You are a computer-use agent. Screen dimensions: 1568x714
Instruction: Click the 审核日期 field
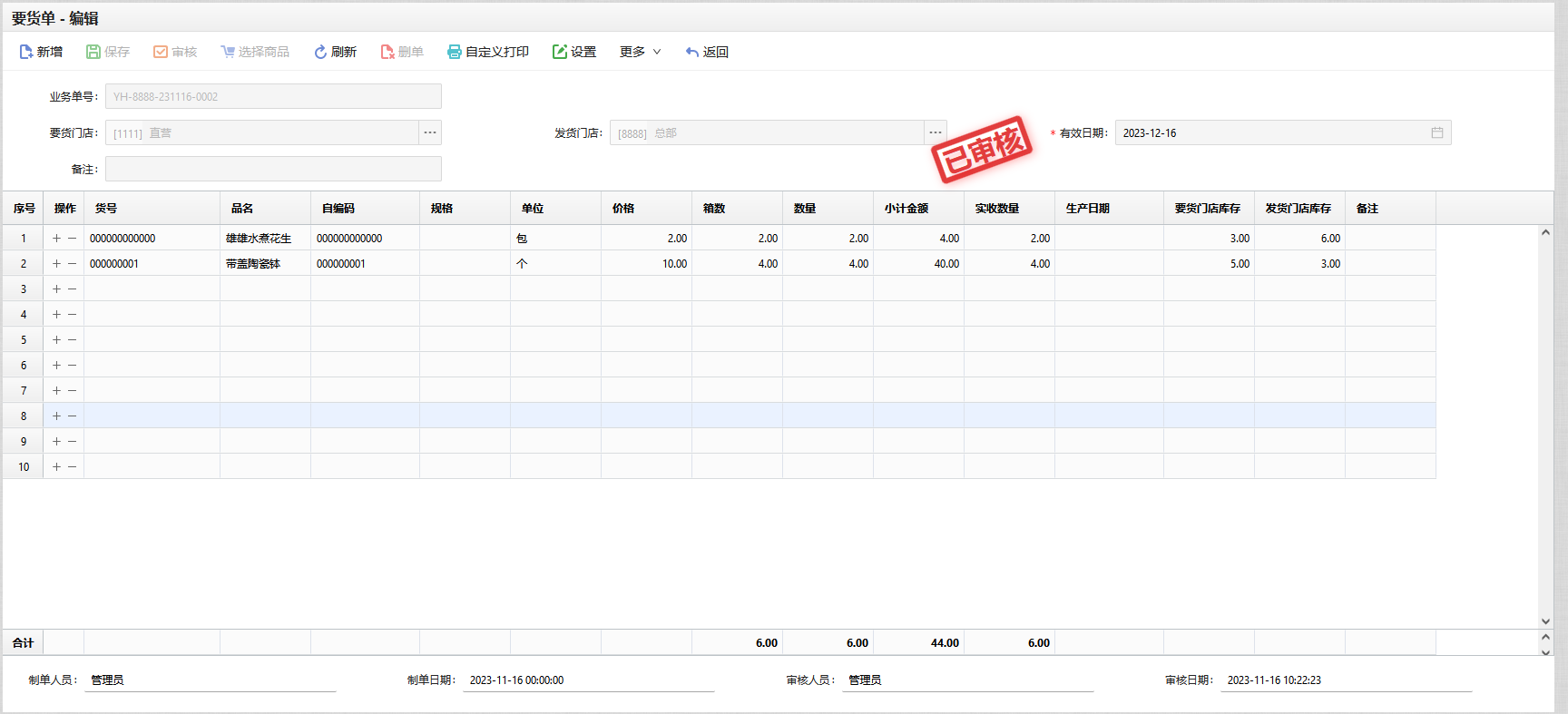click(1347, 680)
